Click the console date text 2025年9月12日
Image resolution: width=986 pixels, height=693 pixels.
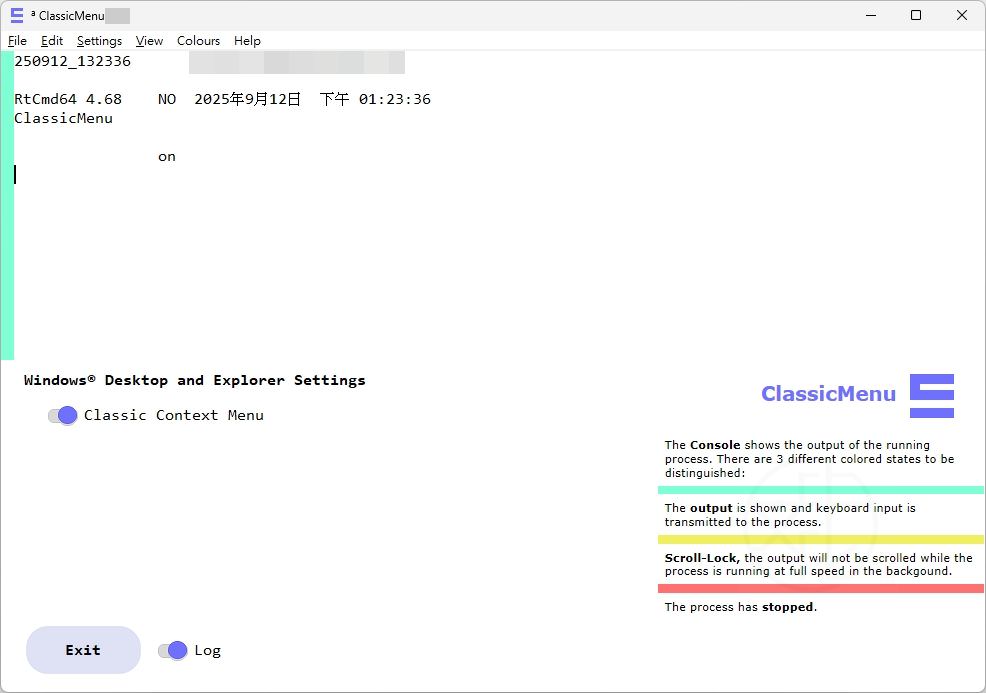(248, 99)
